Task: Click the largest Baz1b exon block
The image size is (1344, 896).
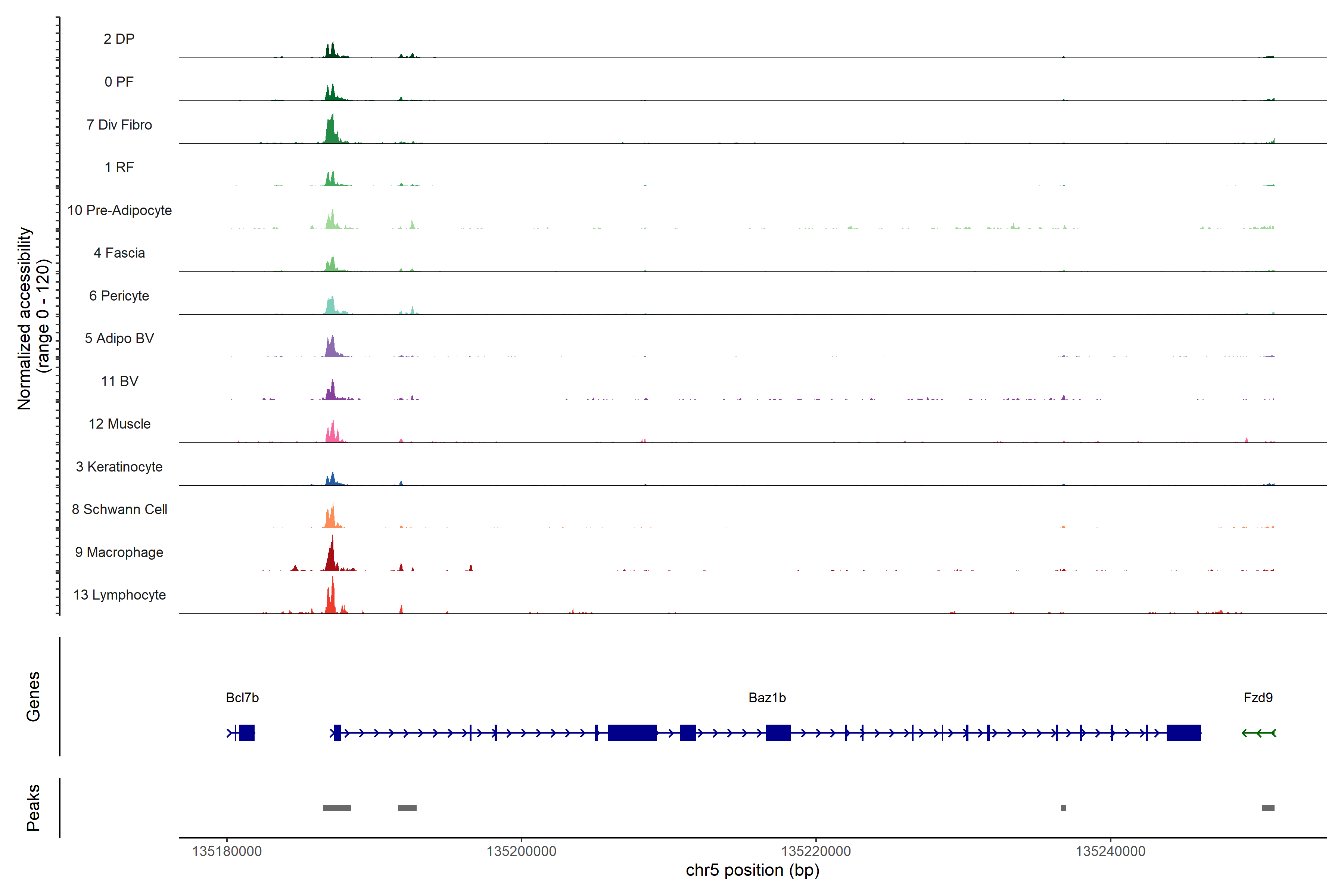Action: point(632,732)
